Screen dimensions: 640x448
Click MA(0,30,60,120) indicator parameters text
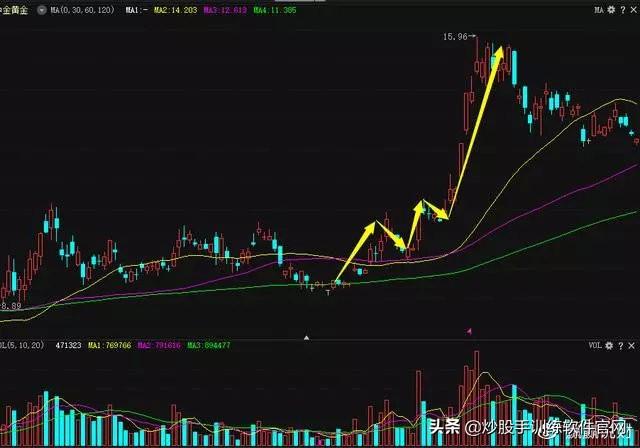pyautogui.click(x=82, y=10)
